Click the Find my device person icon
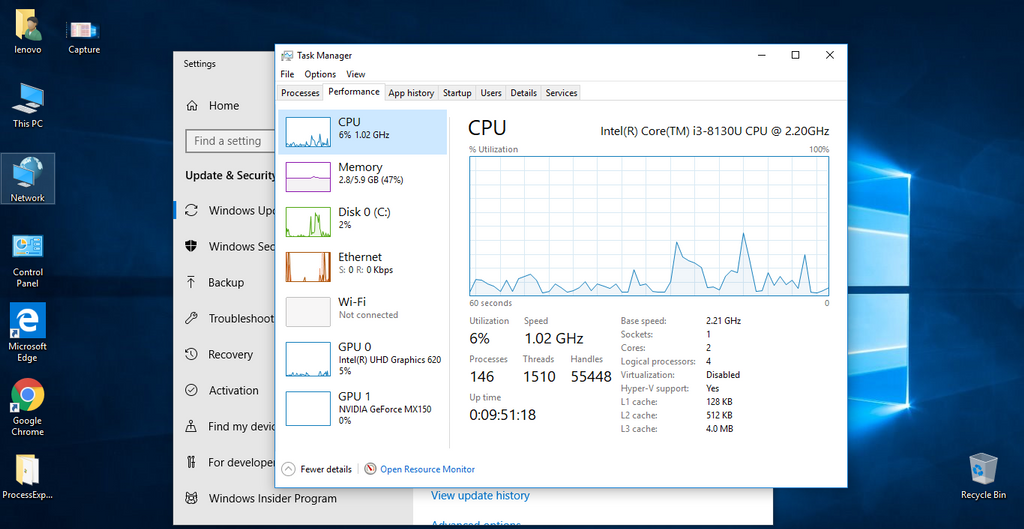 tap(191, 426)
